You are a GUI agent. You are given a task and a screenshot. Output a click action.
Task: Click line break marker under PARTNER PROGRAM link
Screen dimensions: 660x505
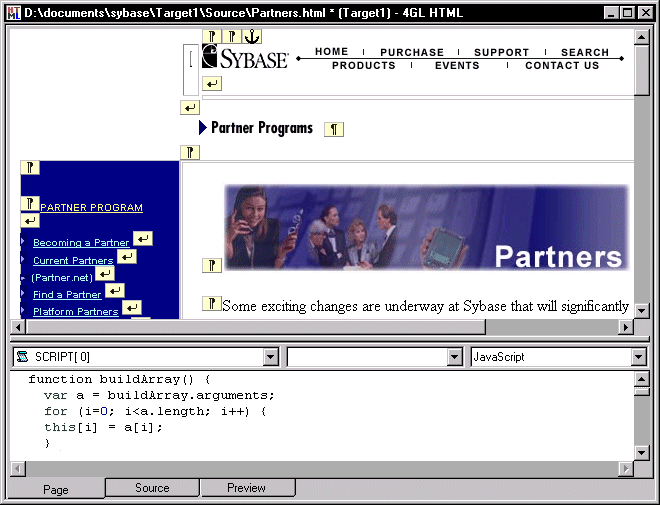point(30,221)
